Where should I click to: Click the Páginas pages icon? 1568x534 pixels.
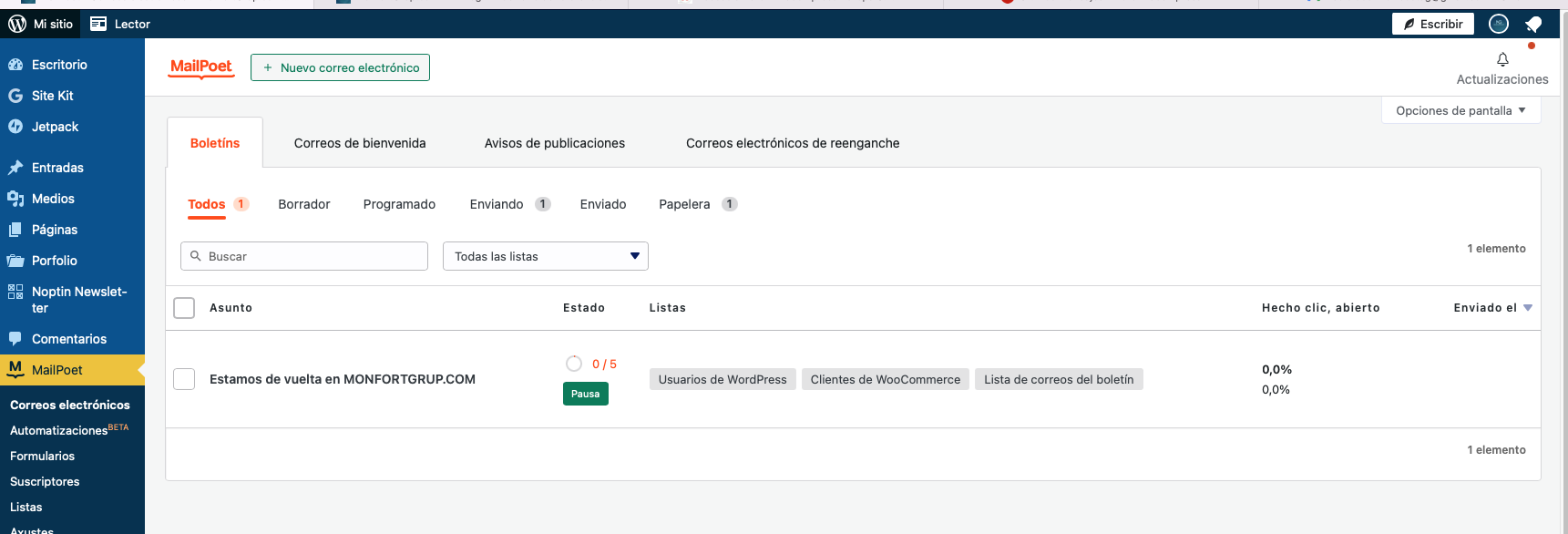[15, 230]
